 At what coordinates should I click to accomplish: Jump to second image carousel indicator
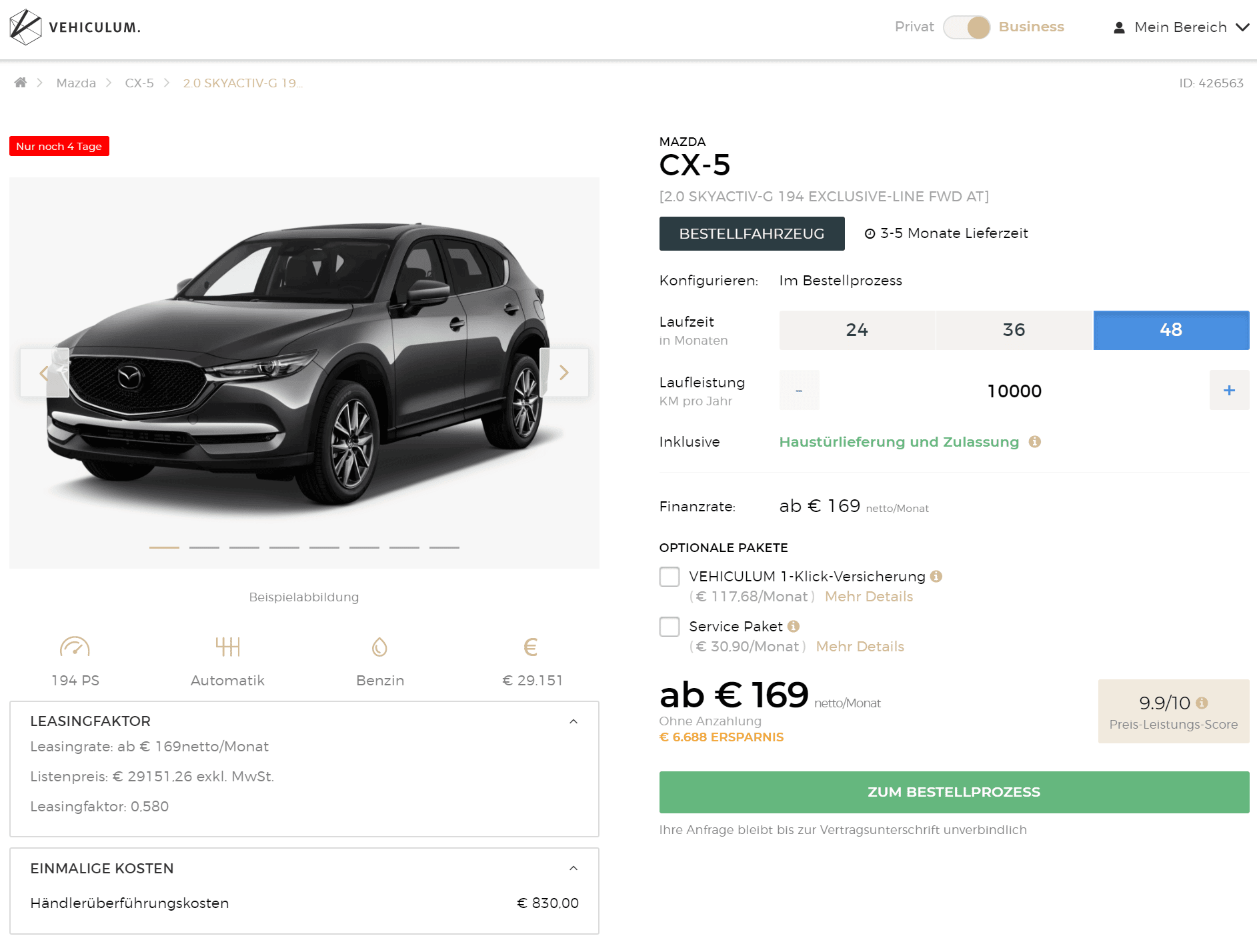click(x=204, y=547)
